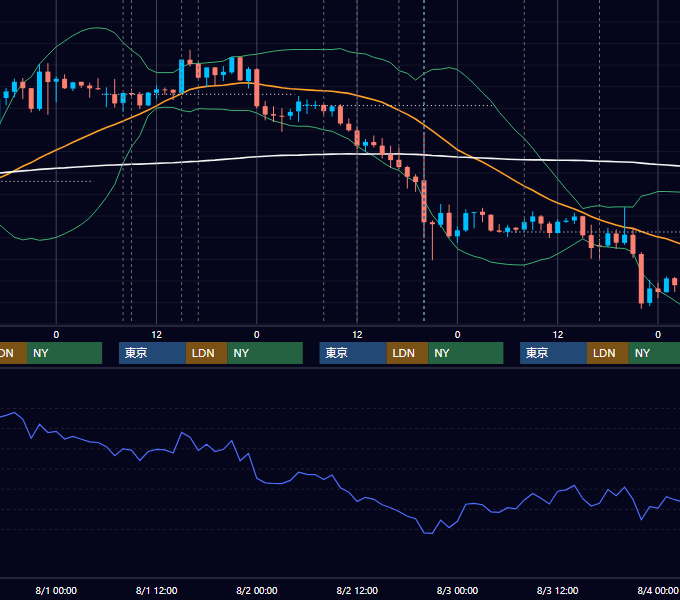Click the NY session block preceding first 東京 block
The image size is (680, 600).
point(64,353)
